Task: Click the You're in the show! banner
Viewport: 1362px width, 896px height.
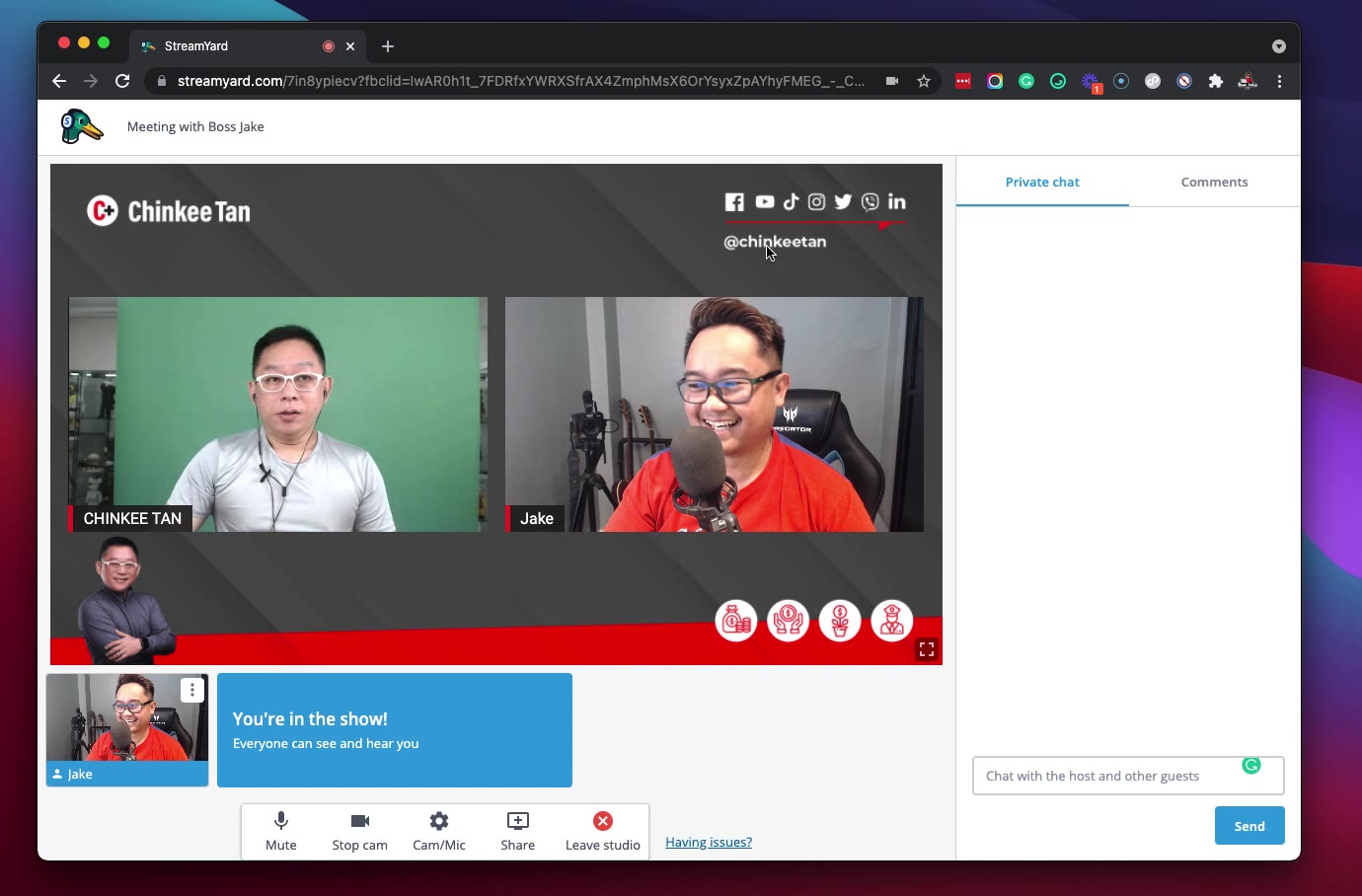Action: pyautogui.click(x=395, y=730)
